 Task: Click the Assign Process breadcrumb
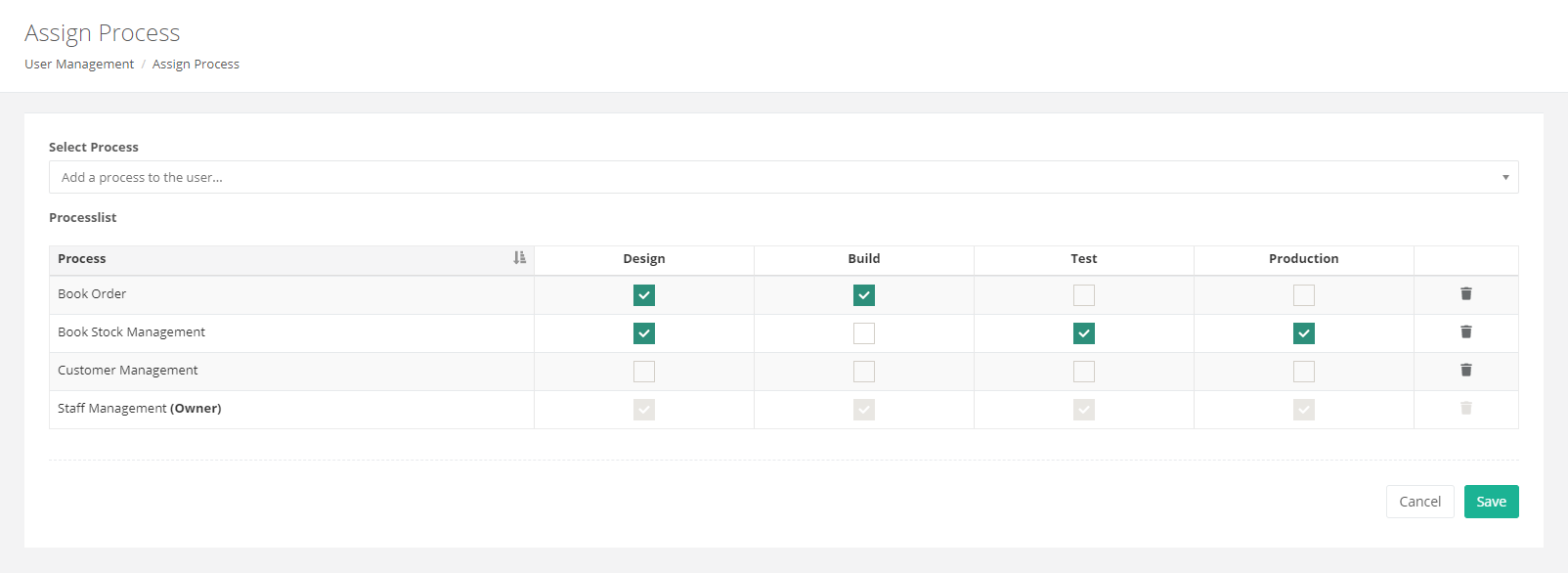[x=196, y=64]
